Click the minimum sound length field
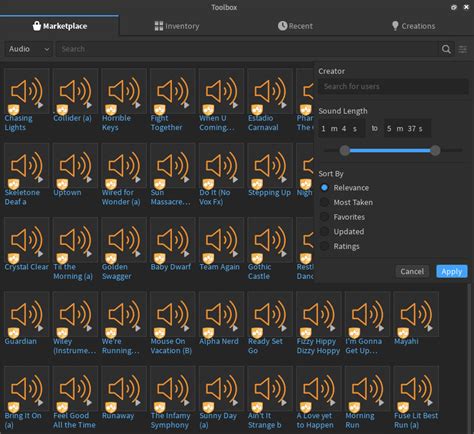 click(x=341, y=128)
